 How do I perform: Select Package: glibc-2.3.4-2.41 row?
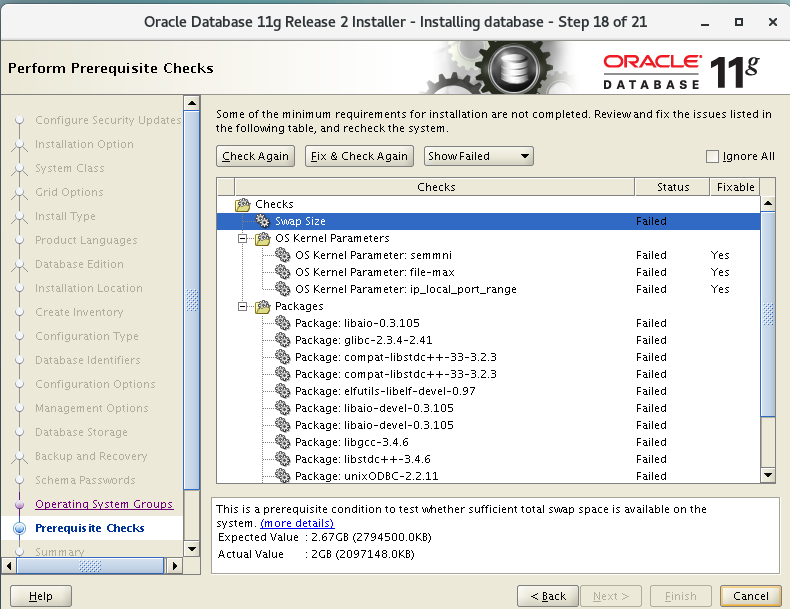488,340
